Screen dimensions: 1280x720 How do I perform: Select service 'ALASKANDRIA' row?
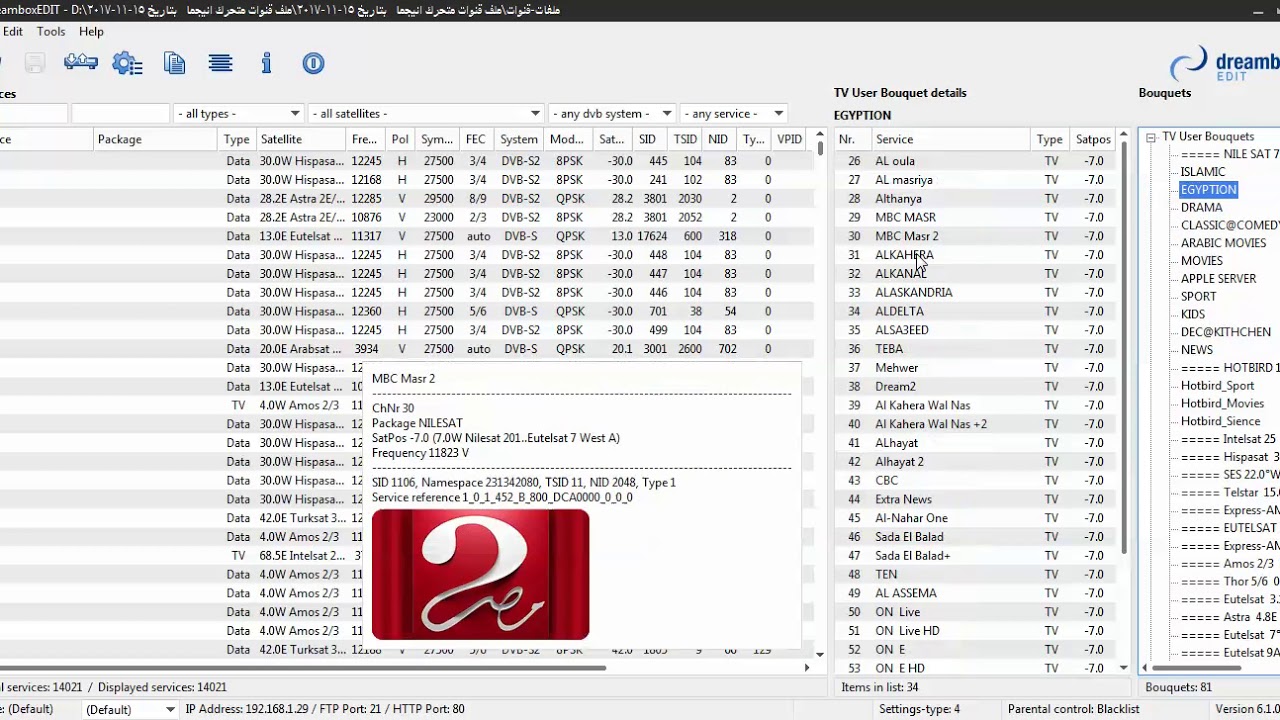pos(975,293)
